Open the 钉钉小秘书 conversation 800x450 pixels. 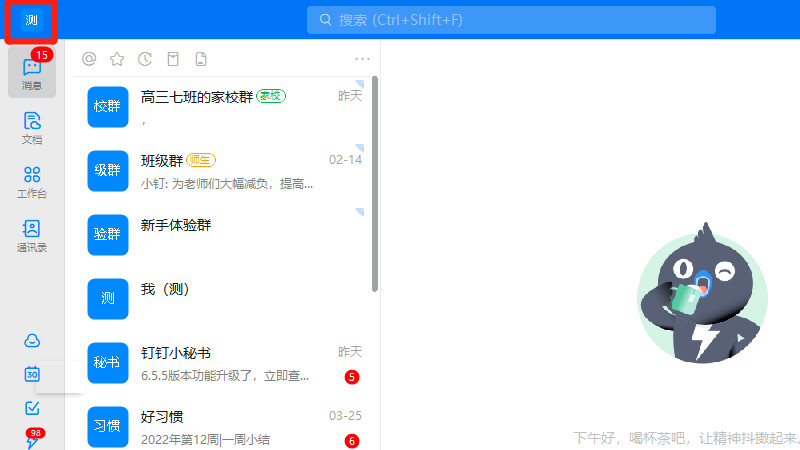click(225, 364)
